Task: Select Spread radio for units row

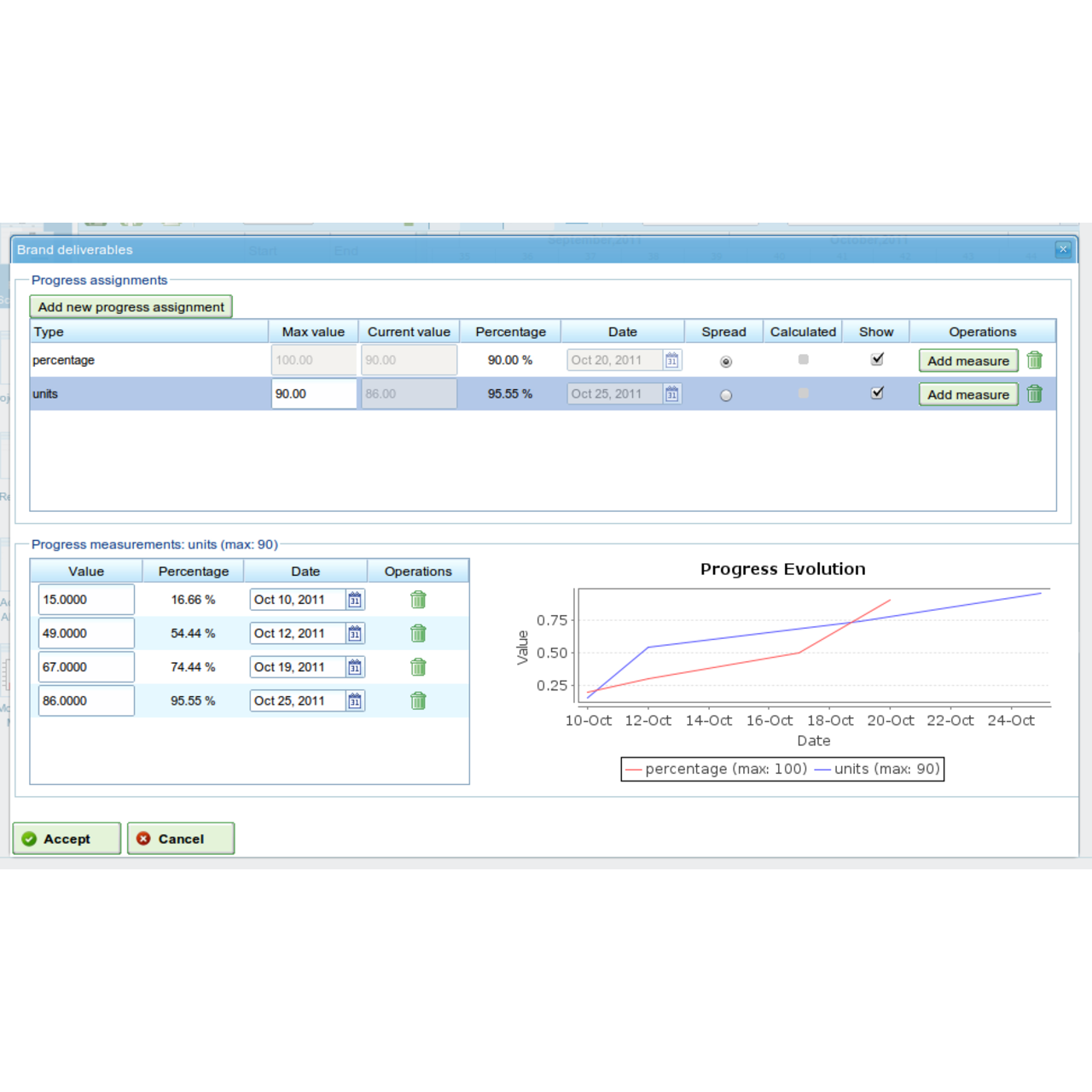Action: tap(726, 395)
